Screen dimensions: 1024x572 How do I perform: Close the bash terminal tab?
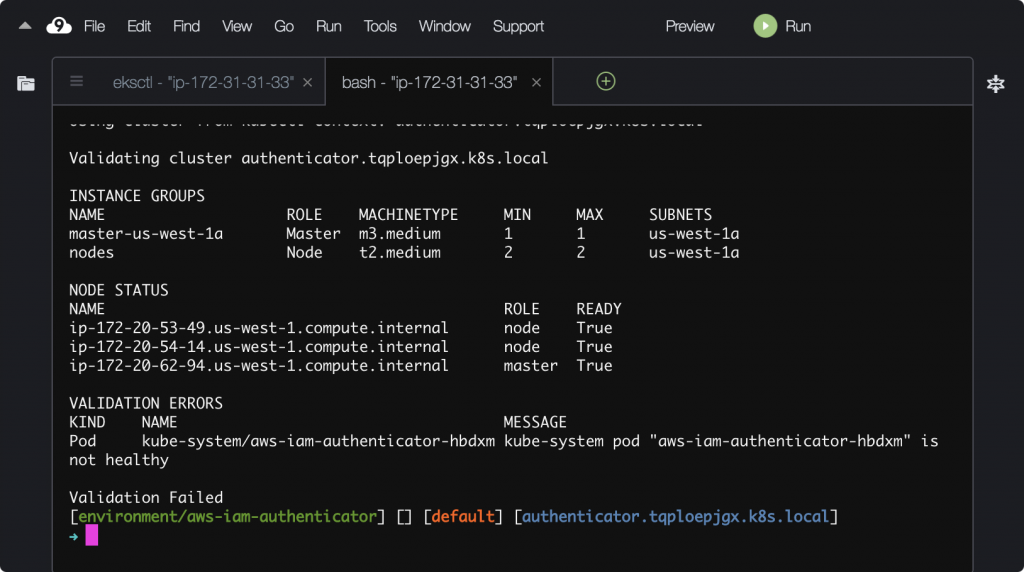[536, 83]
